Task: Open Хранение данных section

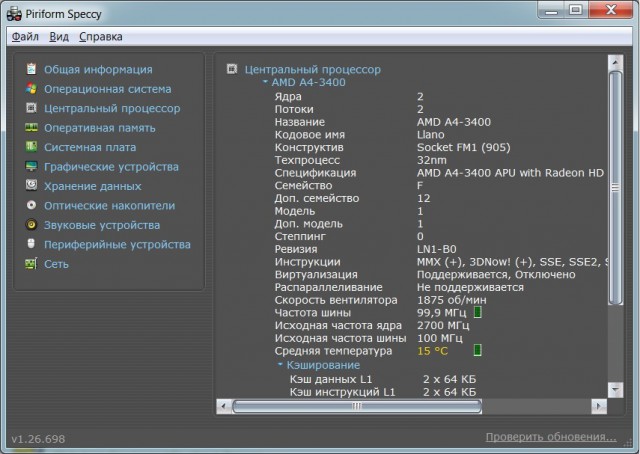Action: (x=93, y=186)
